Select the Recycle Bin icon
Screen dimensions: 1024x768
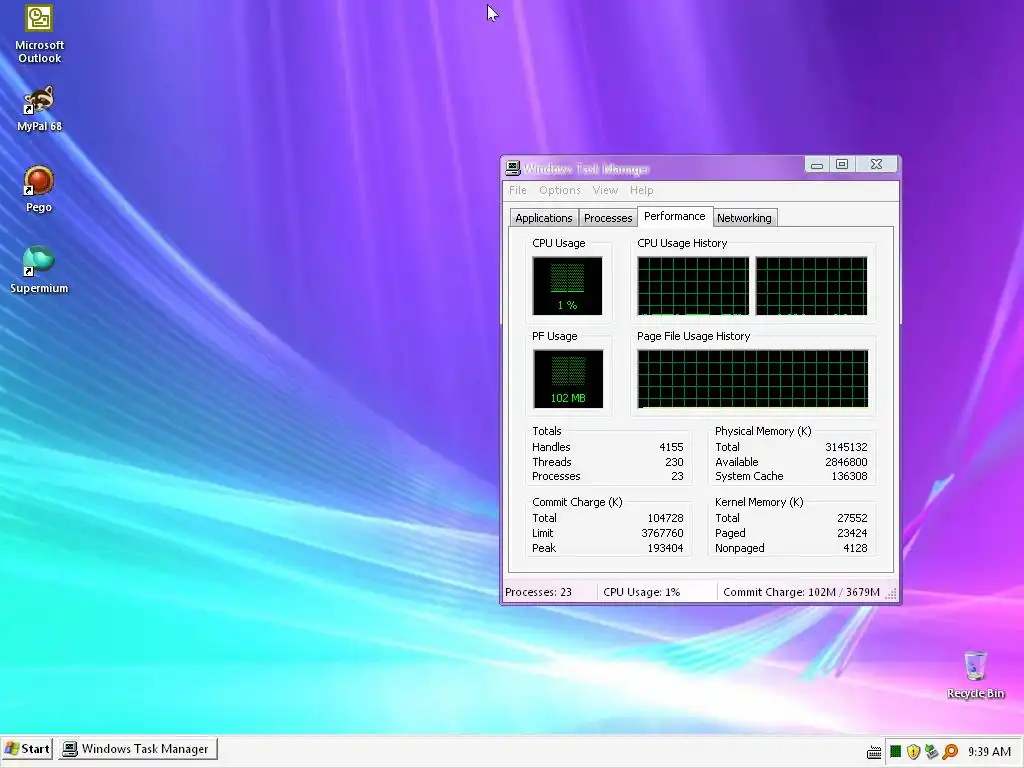point(975,675)
